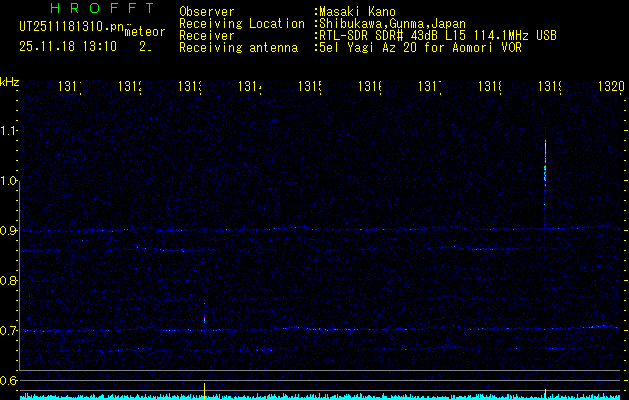Image resolution: width=629 pixels, height=400 pixels.
Task: Select the 0.7 kHz frequency tick label
Action: point(9,330)
